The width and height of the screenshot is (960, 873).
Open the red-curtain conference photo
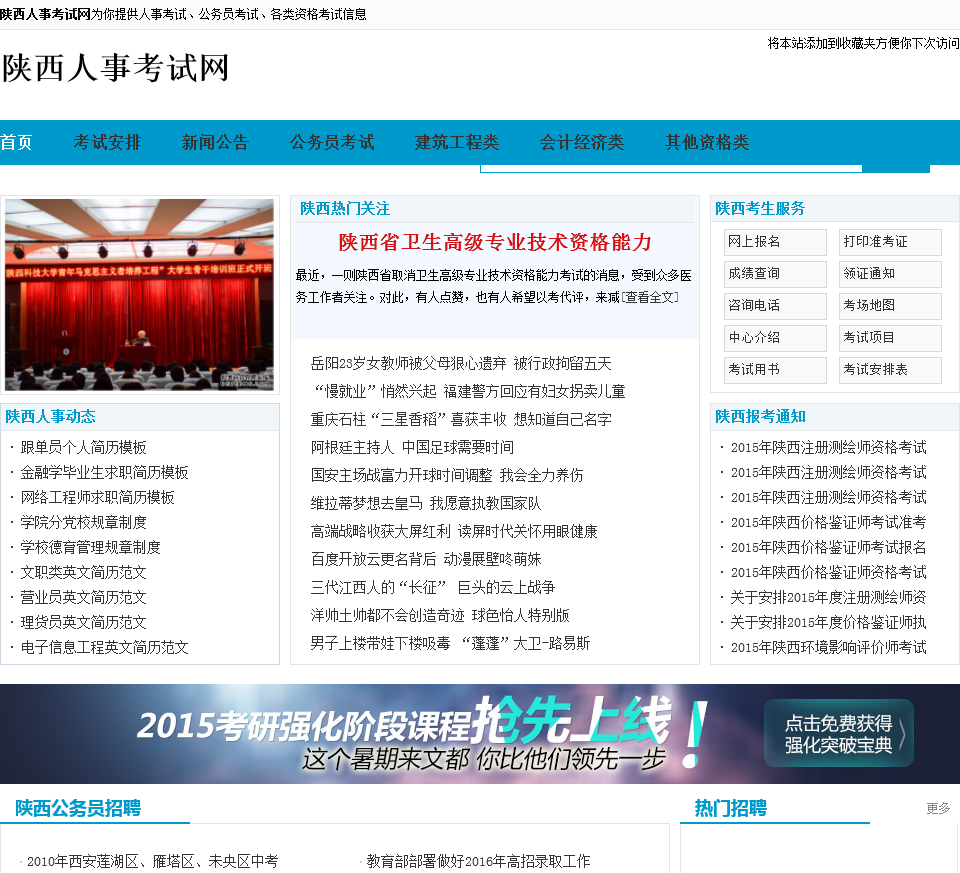click(x=140, y=294)
